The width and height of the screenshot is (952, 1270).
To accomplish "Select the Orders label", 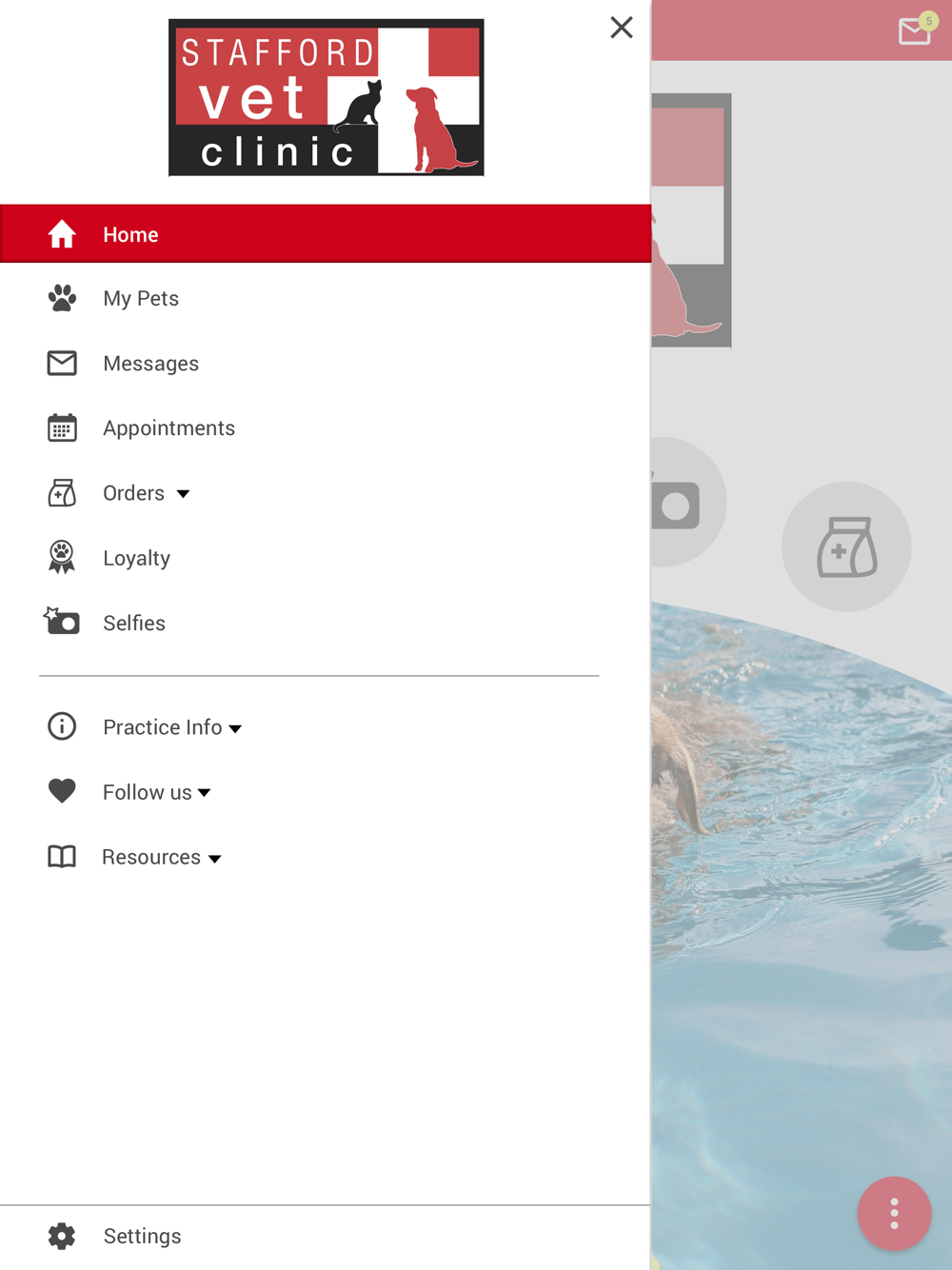I will (134, 493).
